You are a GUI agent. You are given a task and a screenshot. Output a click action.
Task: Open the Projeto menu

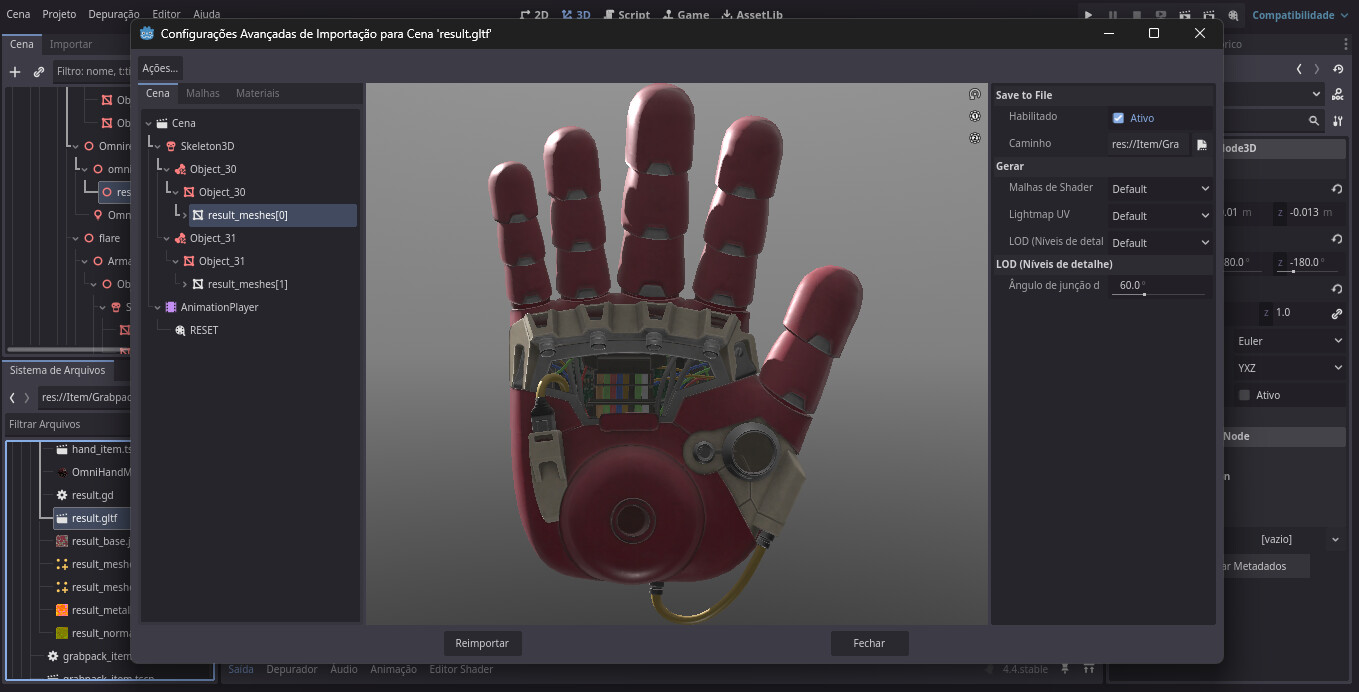[x=59, y=15]
